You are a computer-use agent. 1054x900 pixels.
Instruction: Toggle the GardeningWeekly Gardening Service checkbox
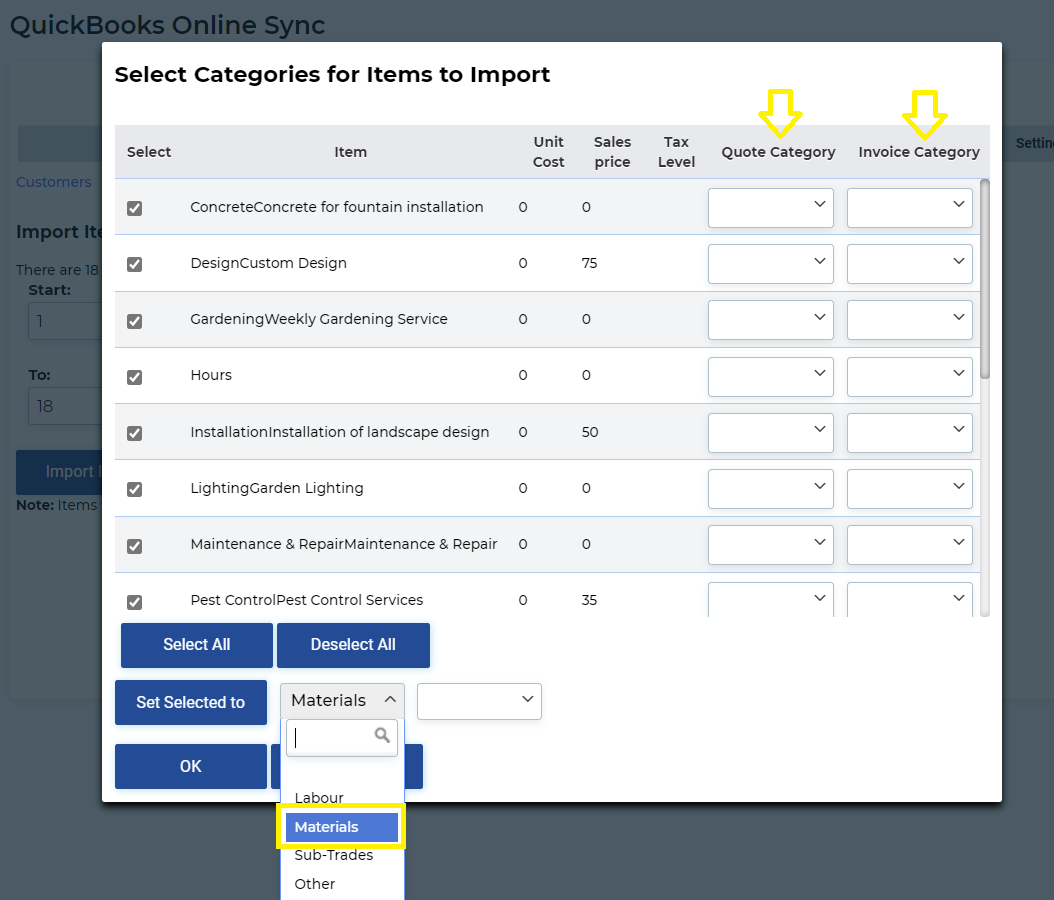click(x=134, y=321)
